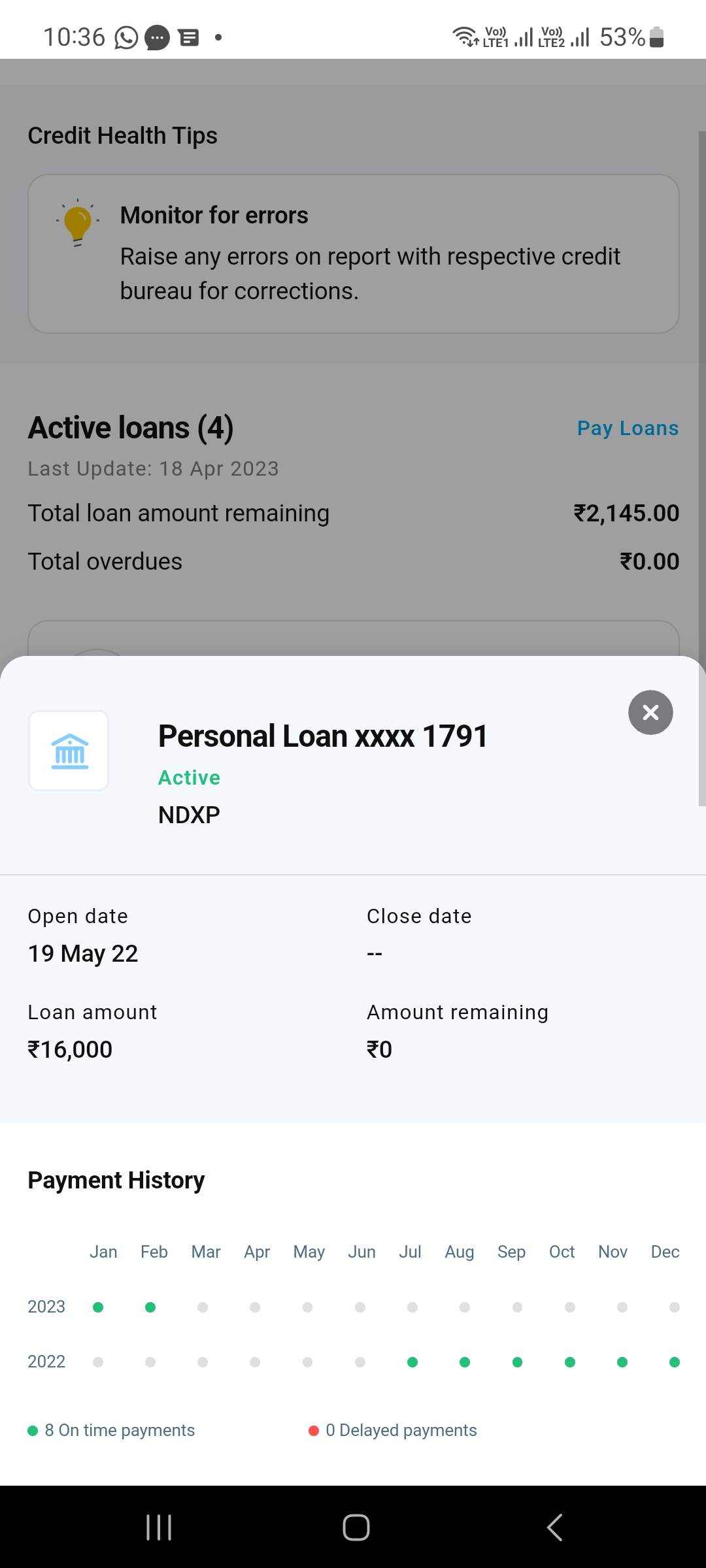Click the scrollbar on the right edge
706x1568 pixels.
pos(702,457)
